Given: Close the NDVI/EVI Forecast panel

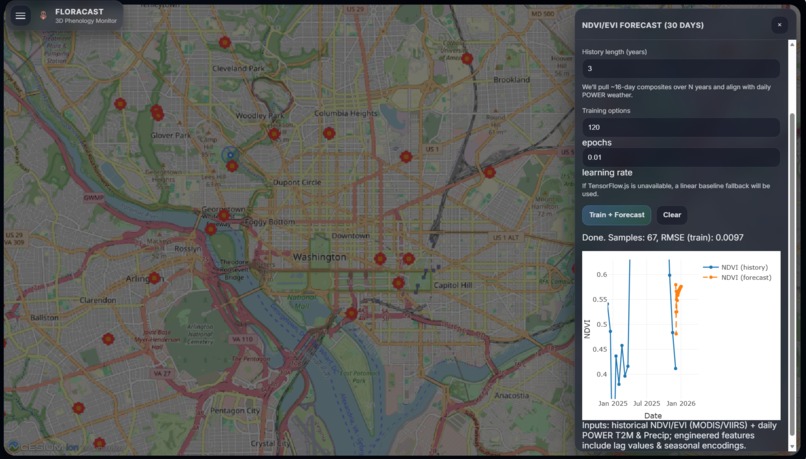Looking at the screenshot, I should click(x=779, y=25).
